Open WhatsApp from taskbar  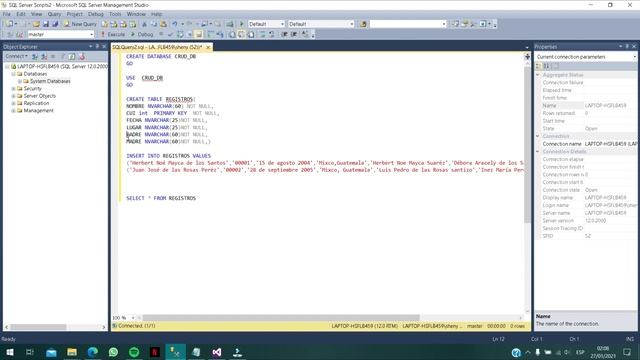tap(113, 352)
